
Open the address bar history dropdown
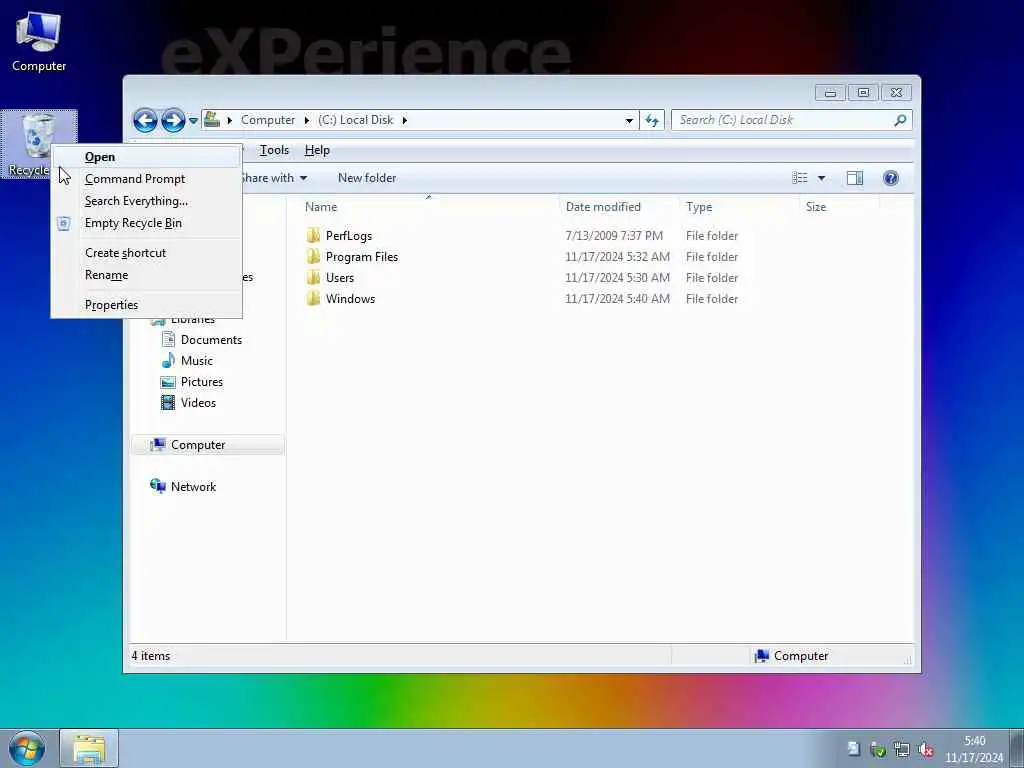coord(629,120)
